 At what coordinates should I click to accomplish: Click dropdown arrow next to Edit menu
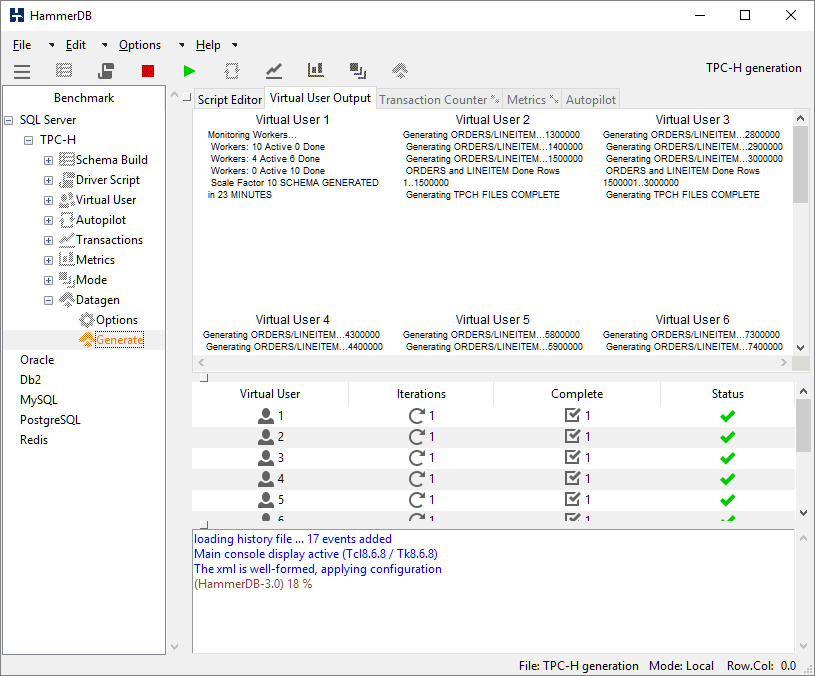point(104,45)
